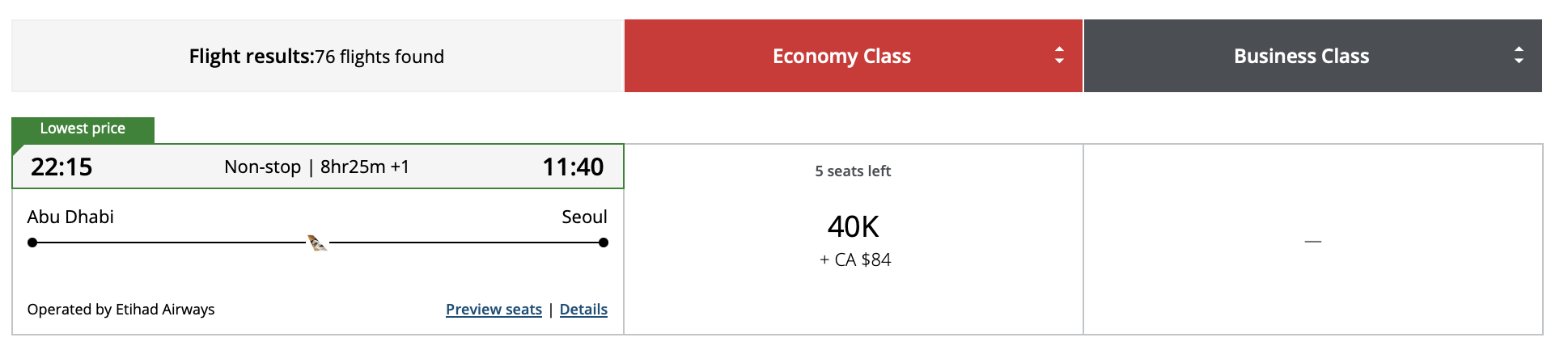Click the Business Class sort arrows icon
The height and width of the screenshot is (346, 1568).
pyautogui.click(x=1519, y=55)
